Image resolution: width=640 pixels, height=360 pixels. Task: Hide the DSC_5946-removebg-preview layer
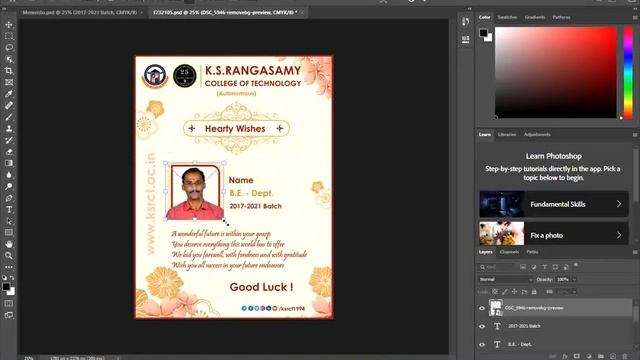(x=482, y=308)
